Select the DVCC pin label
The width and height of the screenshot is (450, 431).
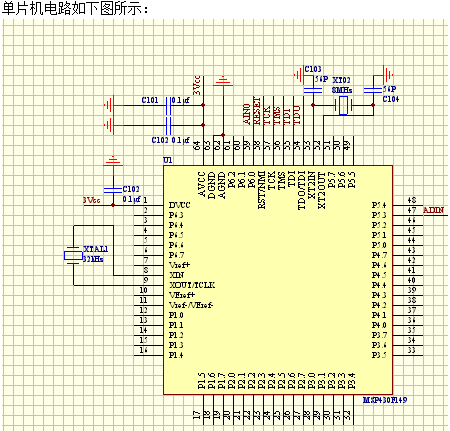[x=179, y=205]
